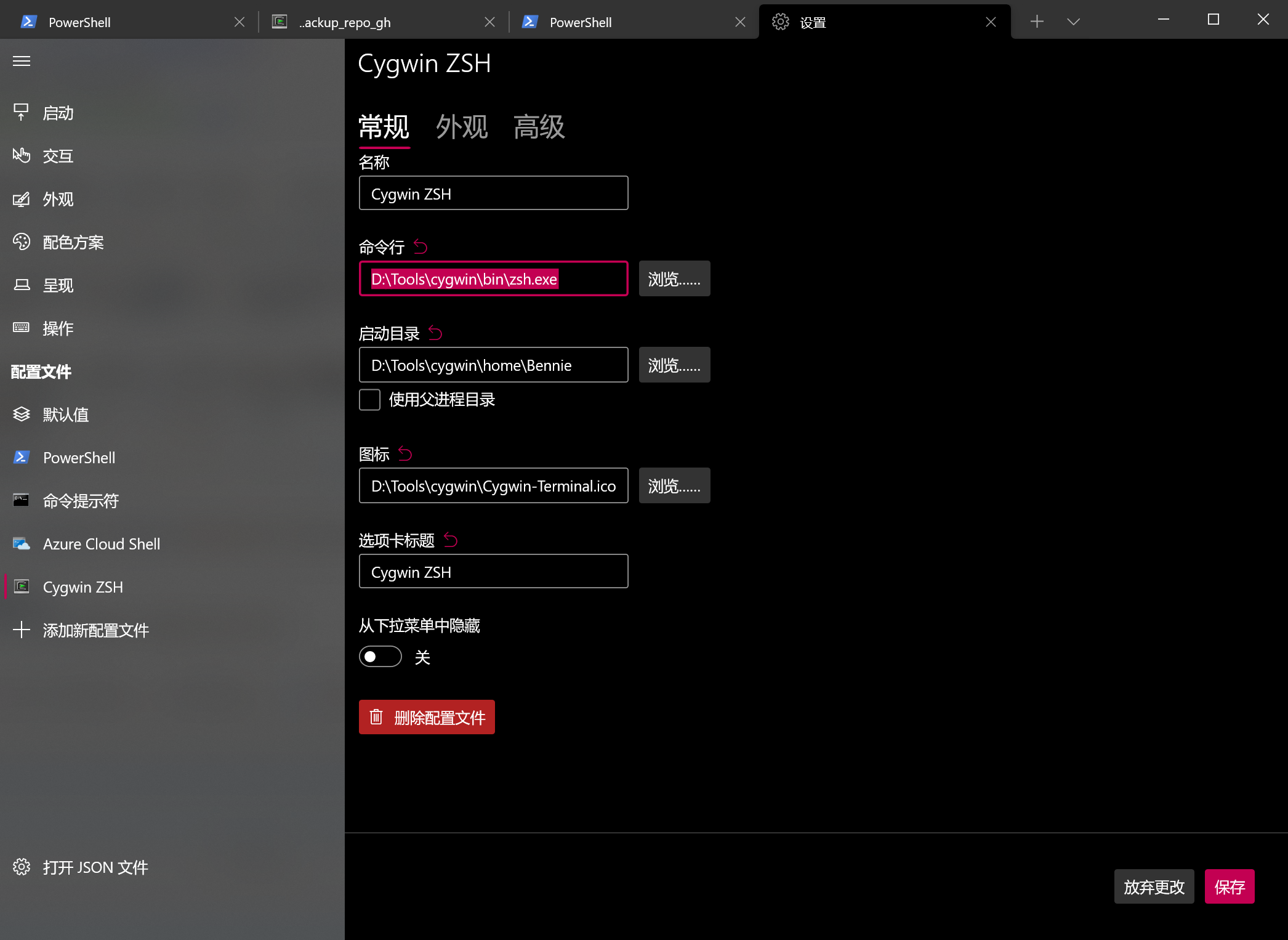Select the 设置 settings tab
The image size is (1288, 940).
pyautogui.click(x=885, y=22)
